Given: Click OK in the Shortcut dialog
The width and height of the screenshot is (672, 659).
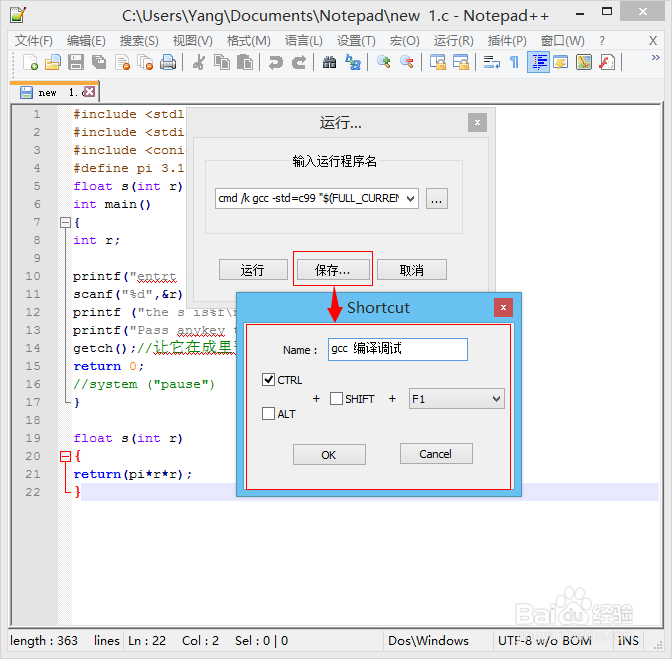Looking at the screenshot, I should (329, 455).
